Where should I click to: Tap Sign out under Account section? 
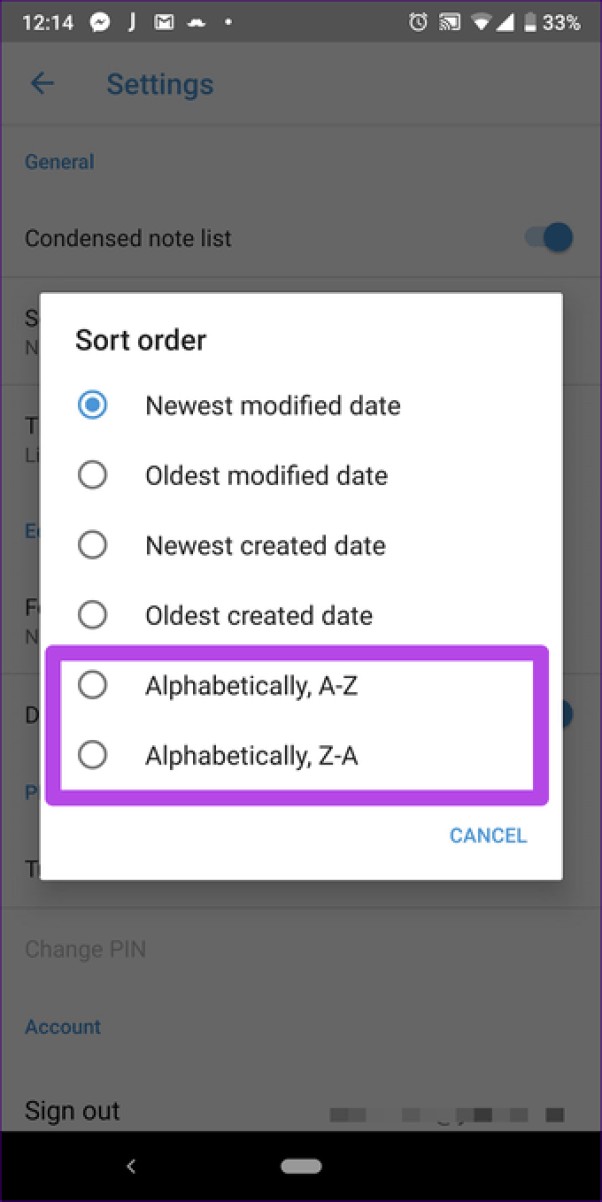(71, 1110)
